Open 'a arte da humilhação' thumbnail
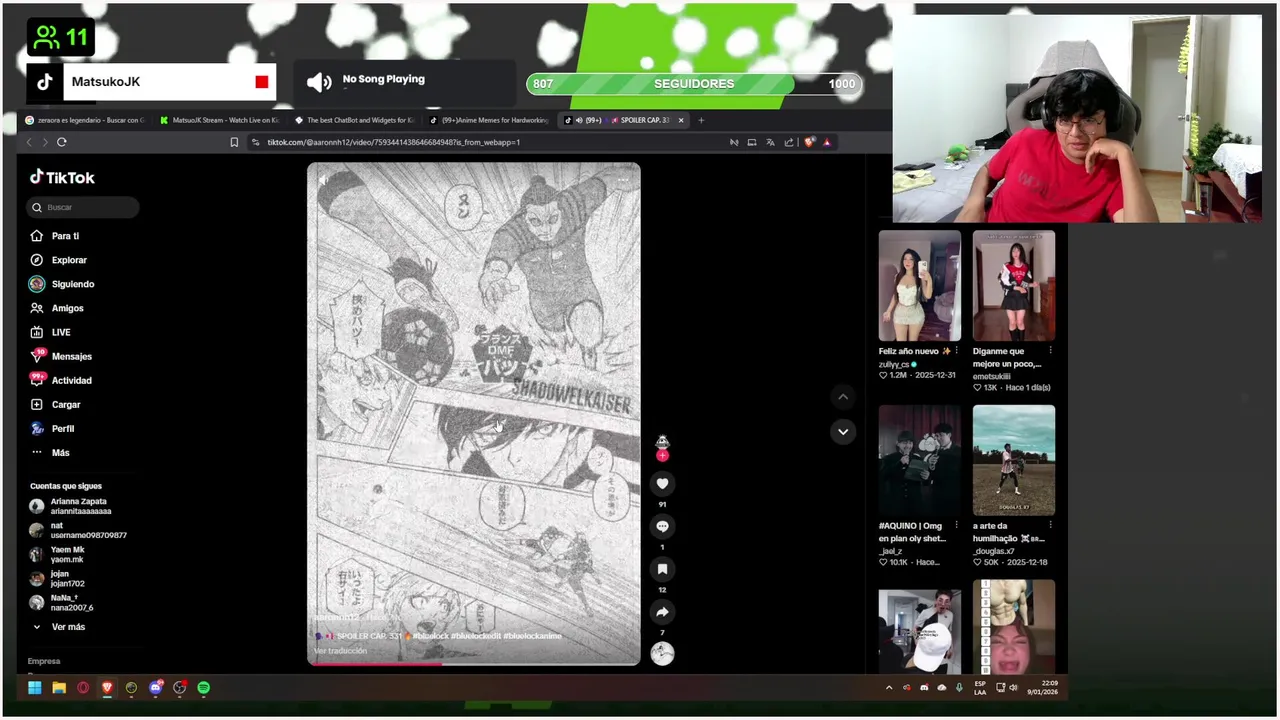1280x720 pixels. 1014,460
